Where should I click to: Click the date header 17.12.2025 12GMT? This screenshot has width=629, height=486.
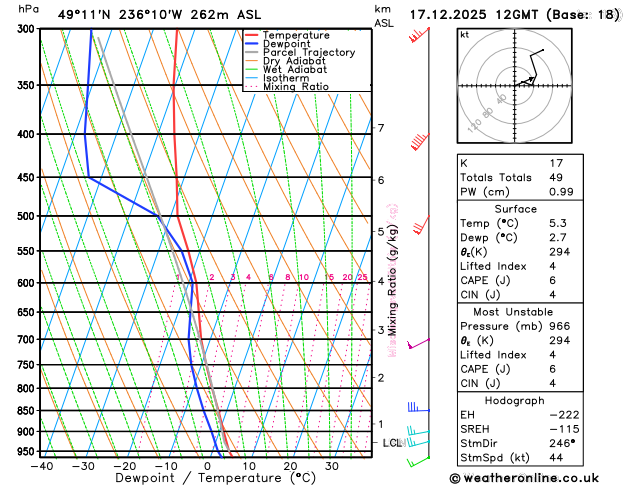coord(474,15)
